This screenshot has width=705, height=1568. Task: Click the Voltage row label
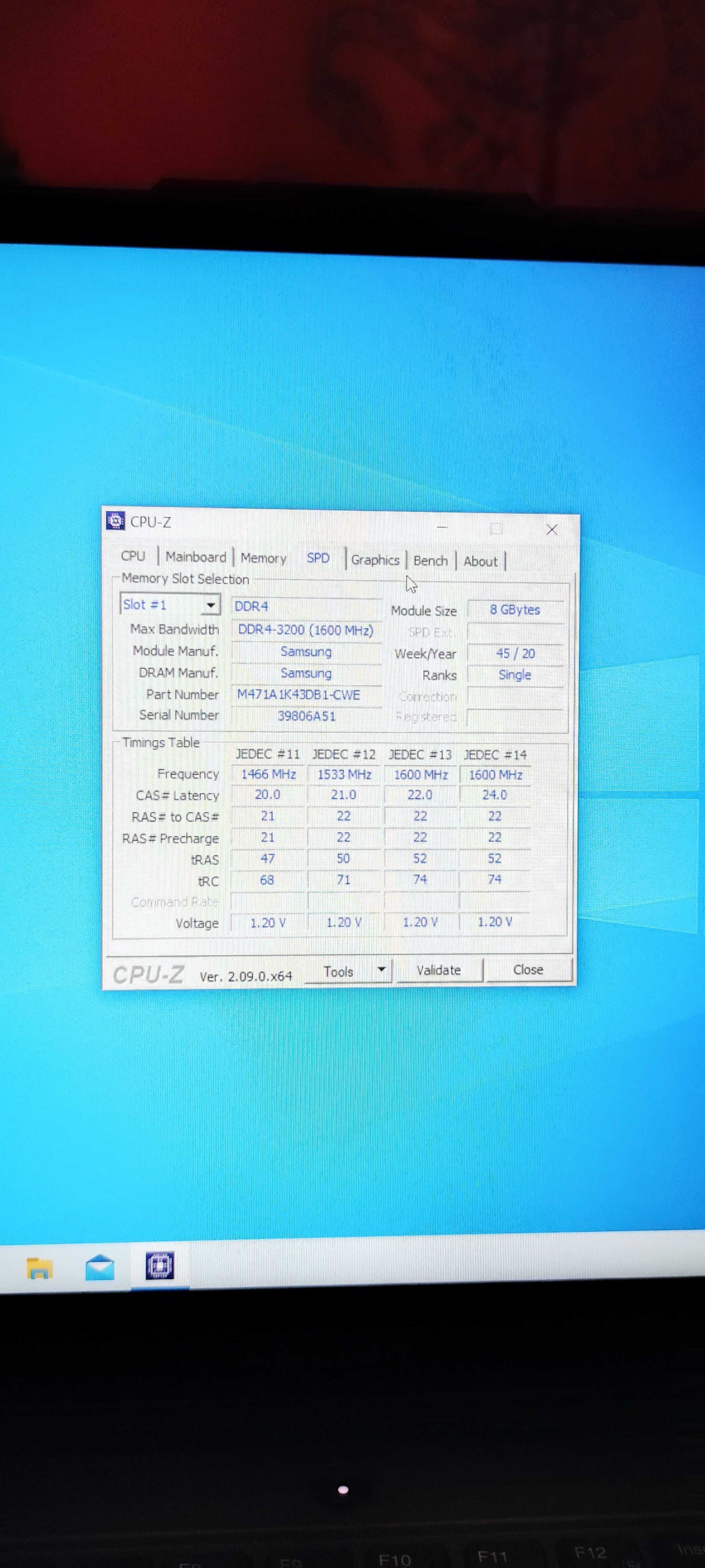click(197, 923)
